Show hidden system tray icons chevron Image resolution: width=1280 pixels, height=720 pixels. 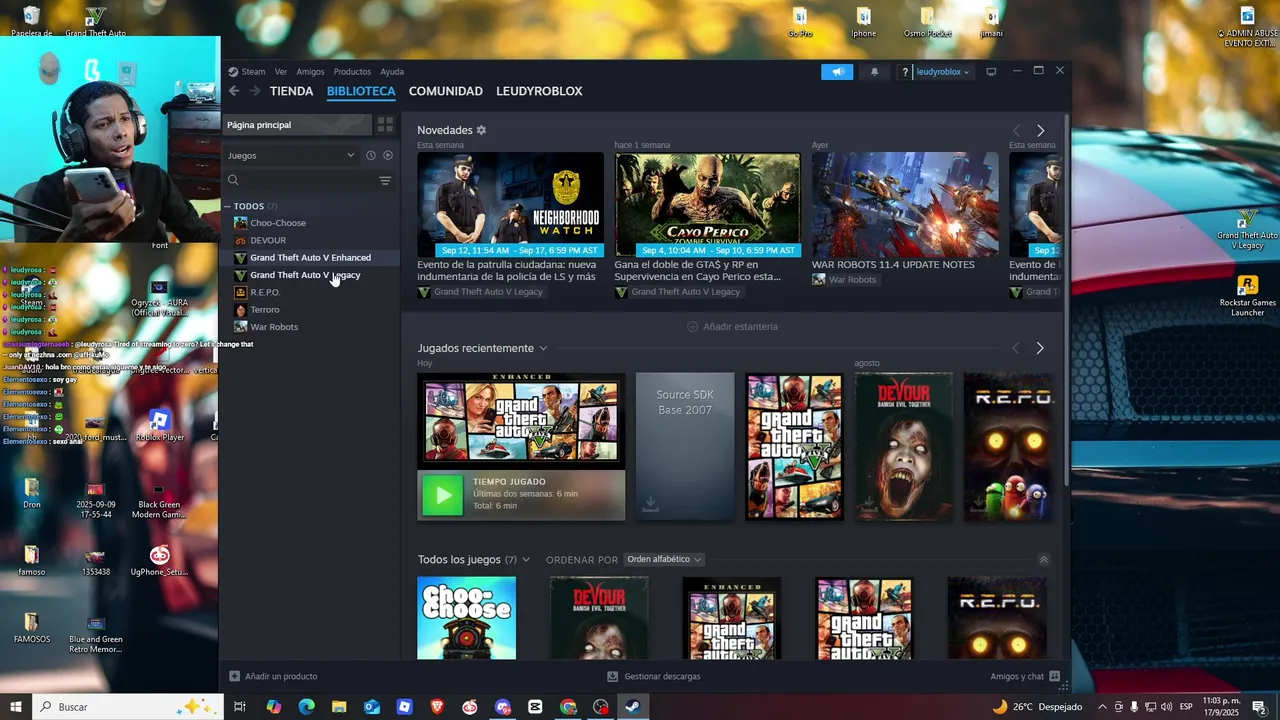coord(1102,707)
